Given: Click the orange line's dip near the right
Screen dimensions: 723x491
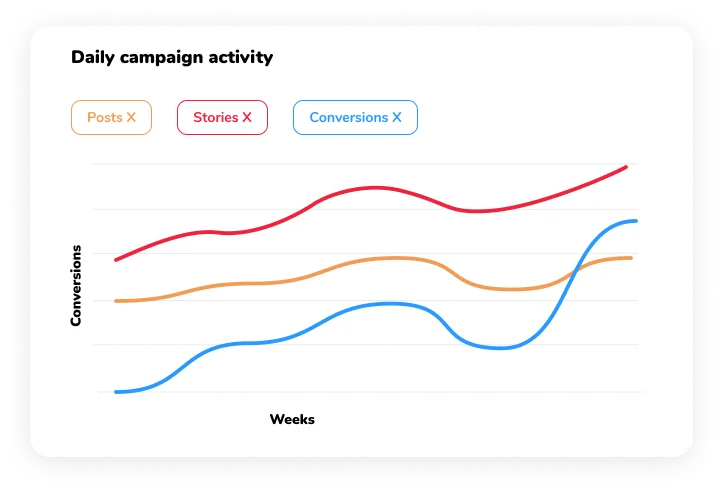Looking at the screenshot, I should pyautogui.click(x=510, y=290).
